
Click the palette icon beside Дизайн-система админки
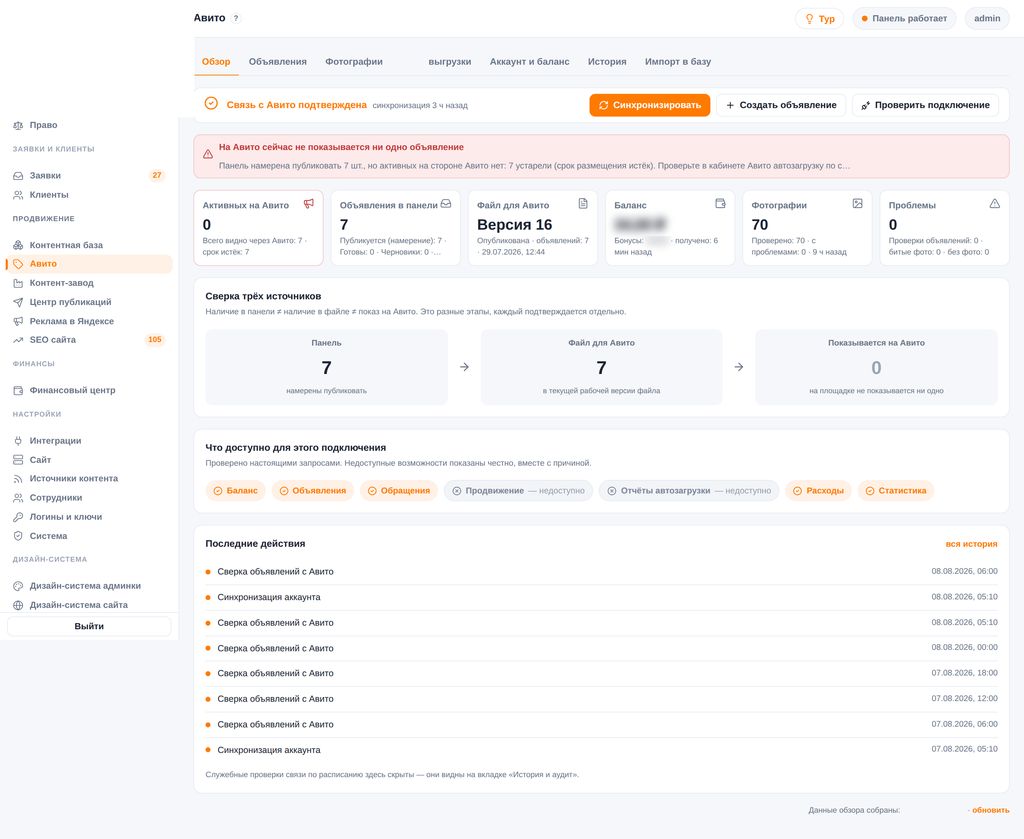point(18,586)
